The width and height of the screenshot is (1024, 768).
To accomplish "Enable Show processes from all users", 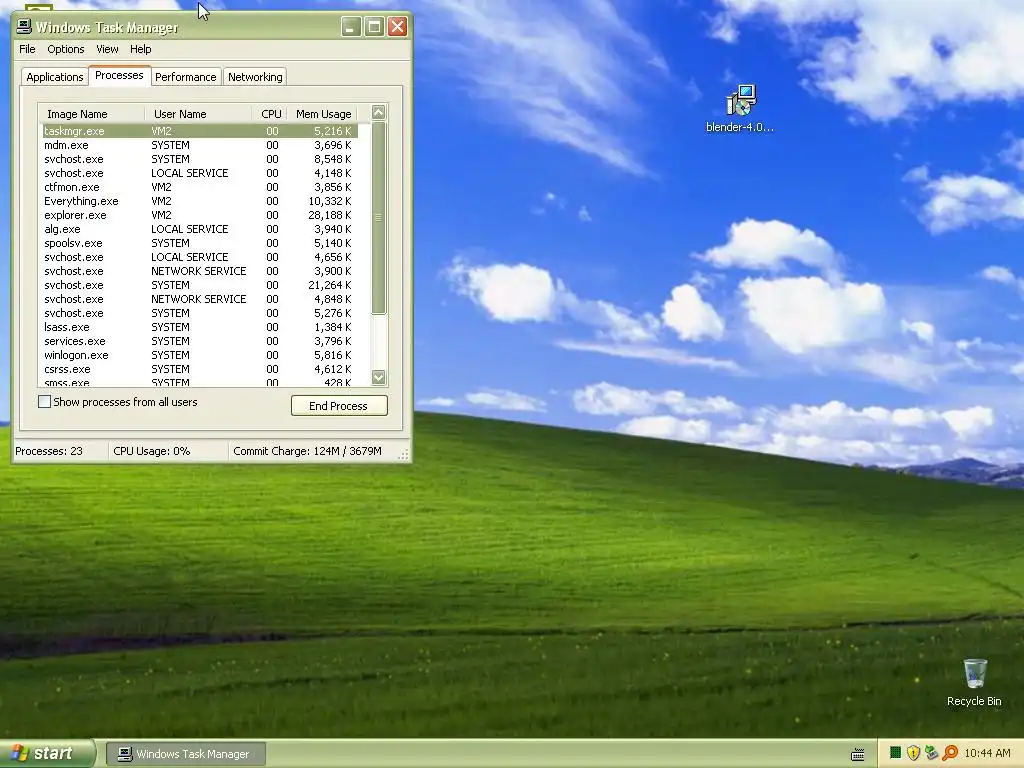I will point(44,402).
